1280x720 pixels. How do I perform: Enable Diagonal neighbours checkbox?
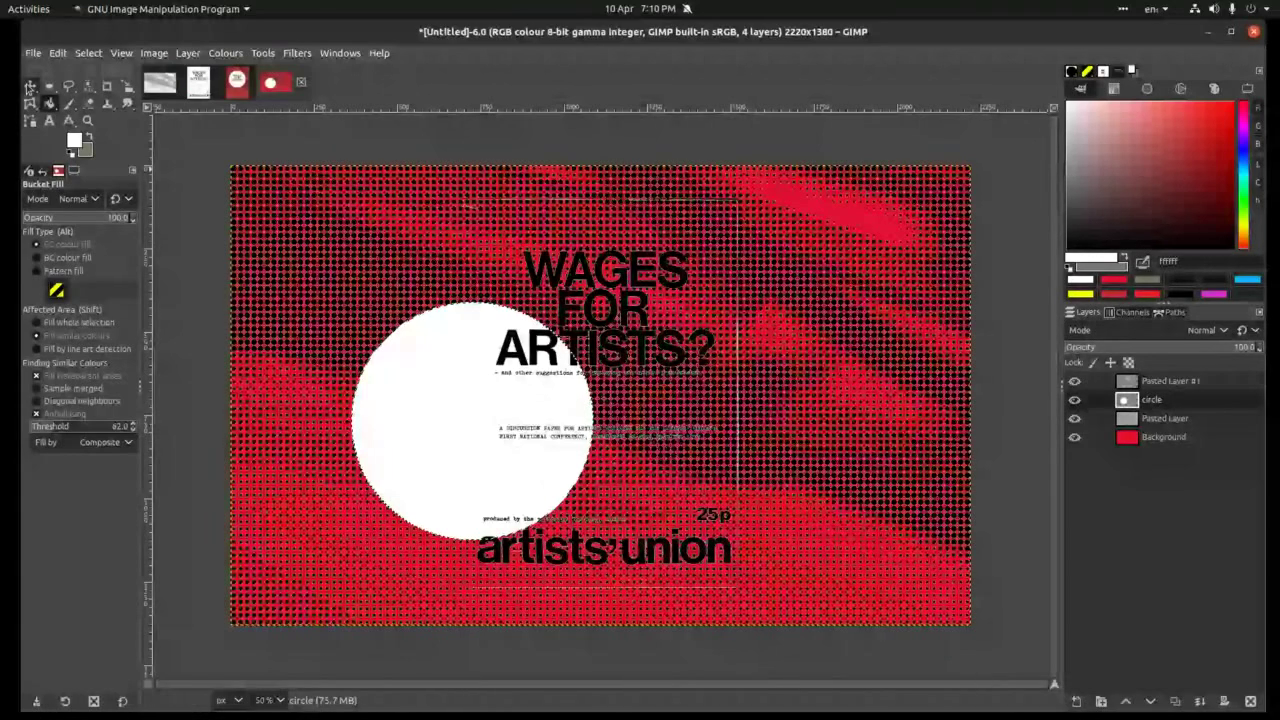74,401
